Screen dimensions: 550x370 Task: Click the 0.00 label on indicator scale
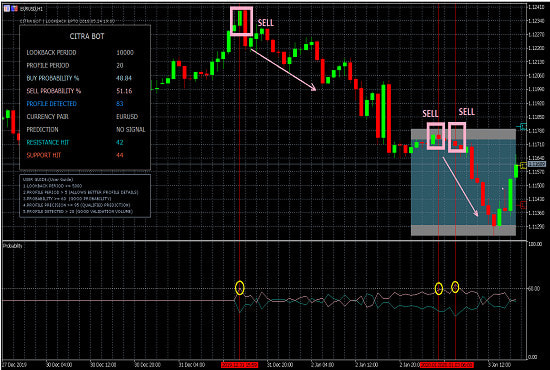pos(532,357)
